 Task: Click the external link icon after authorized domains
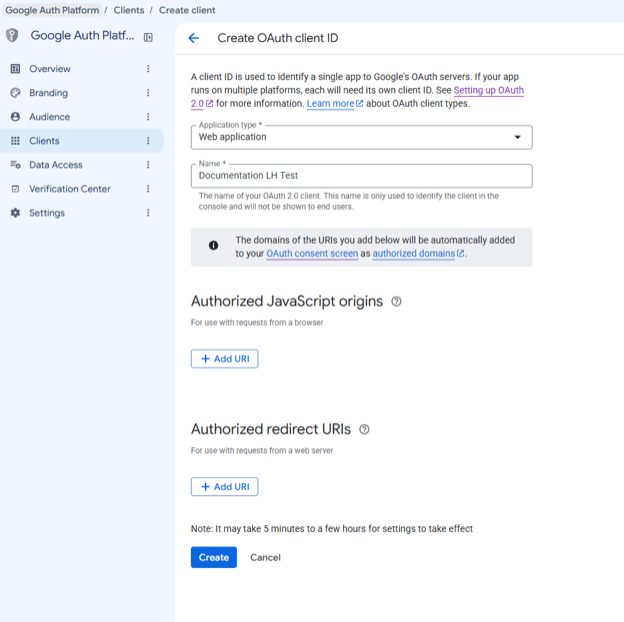(460, 253)
